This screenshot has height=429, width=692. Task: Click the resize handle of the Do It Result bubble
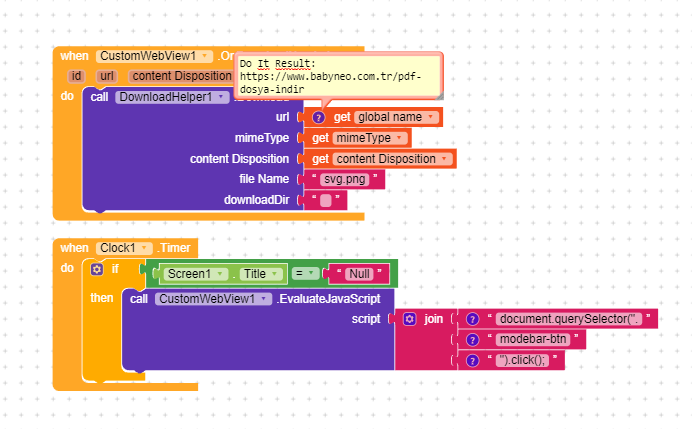pos(439,95)
